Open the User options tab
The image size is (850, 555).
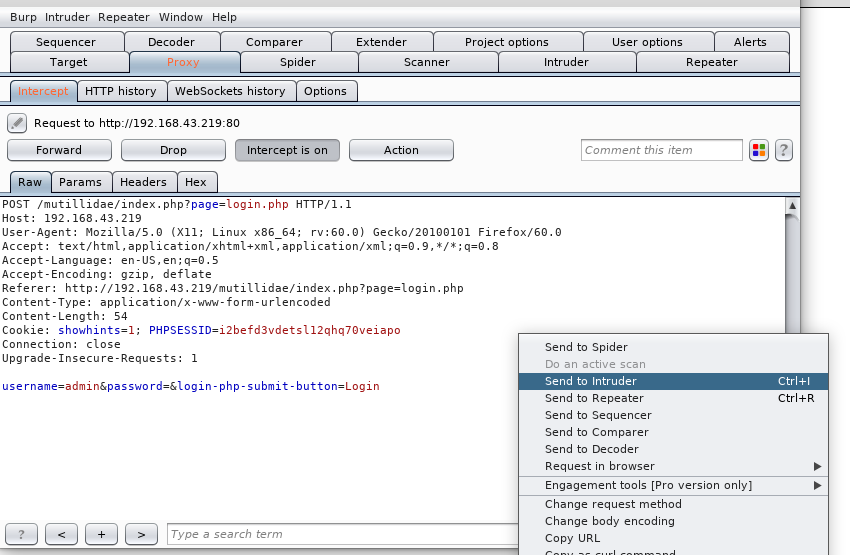coord(647,42)
